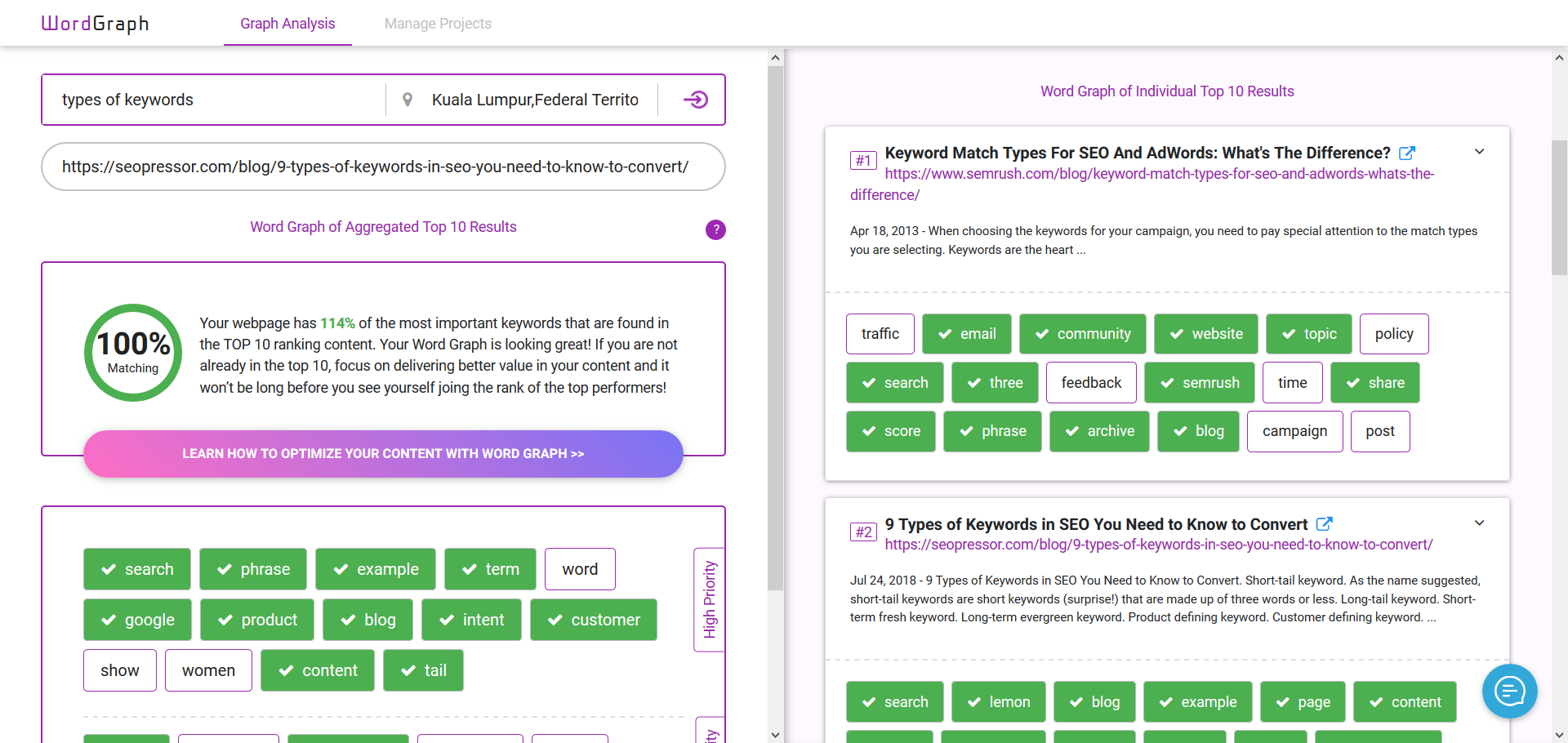Toggle the 'share' keyword chip
The height and width of the screenshot is (743, 1568).
pos(1375,383)
